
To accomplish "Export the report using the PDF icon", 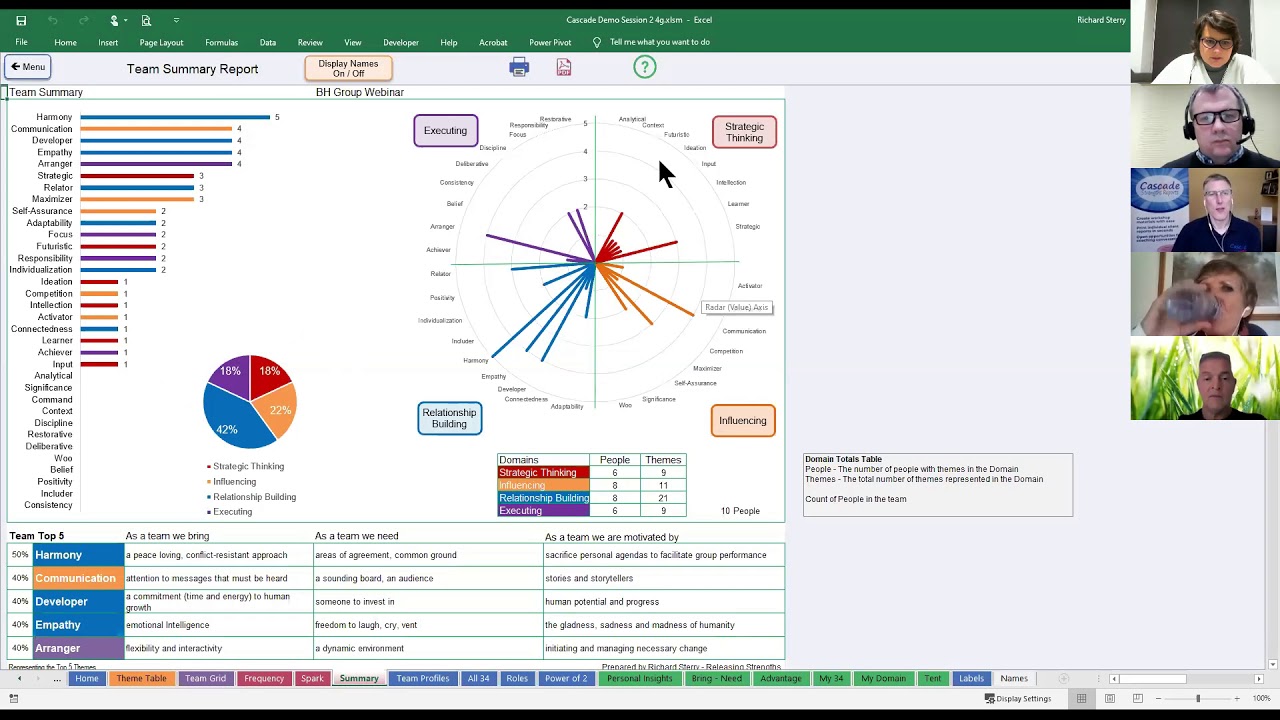I will (x=564, y=67).
